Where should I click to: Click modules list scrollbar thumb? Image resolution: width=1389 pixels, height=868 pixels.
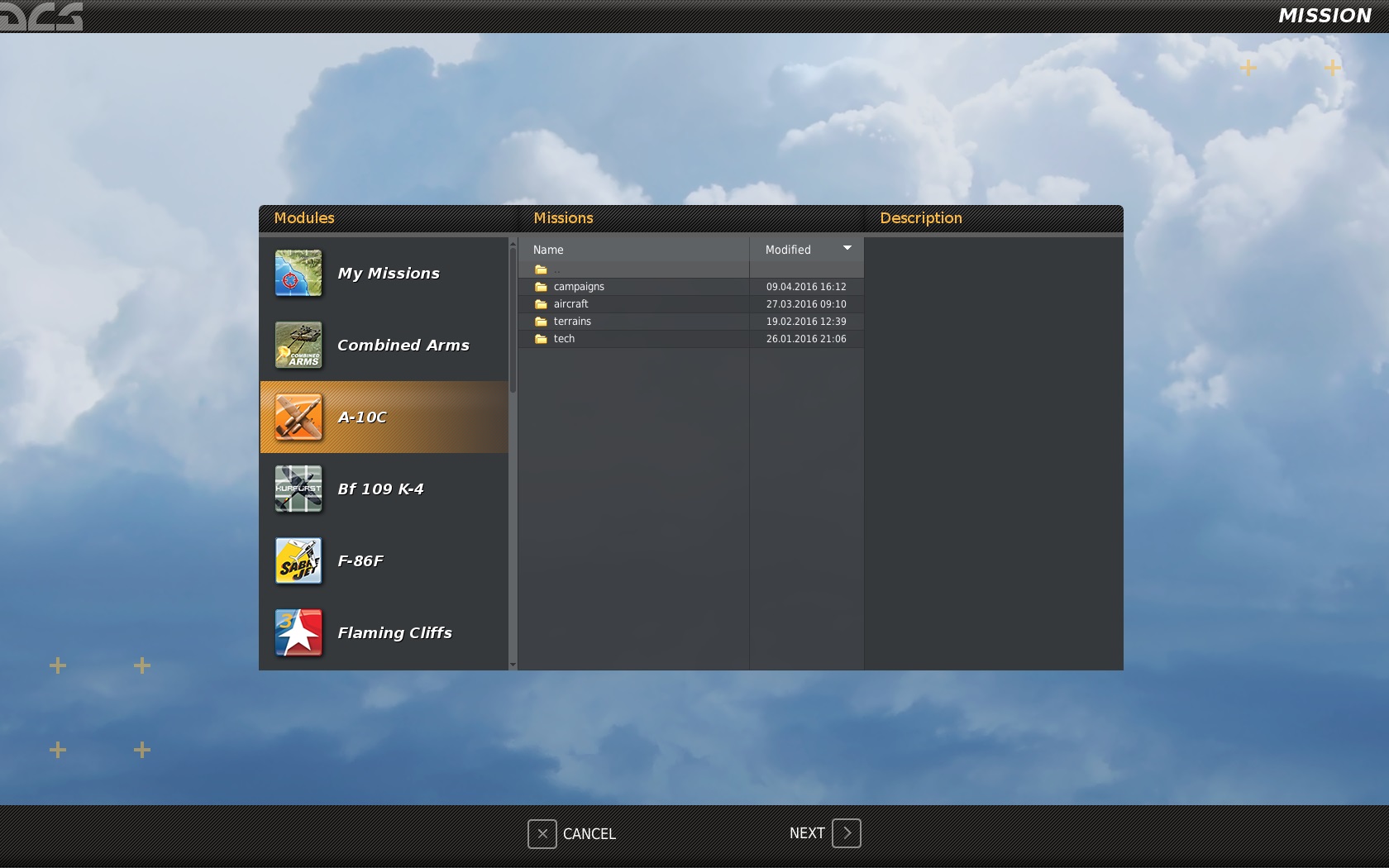point(513,319)
